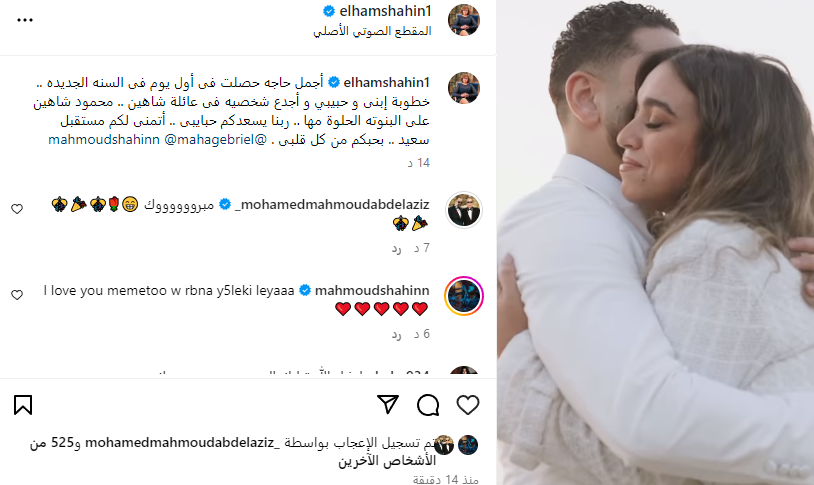Share the post via paper plane icon
Viewport: 814px width, 485px height.
click(x=388, y=405)
